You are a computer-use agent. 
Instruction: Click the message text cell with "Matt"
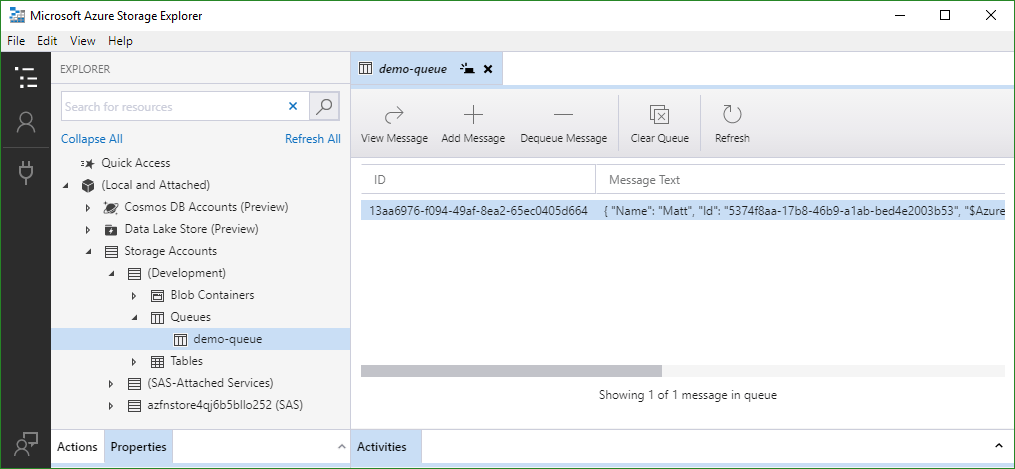pos(803,211)
